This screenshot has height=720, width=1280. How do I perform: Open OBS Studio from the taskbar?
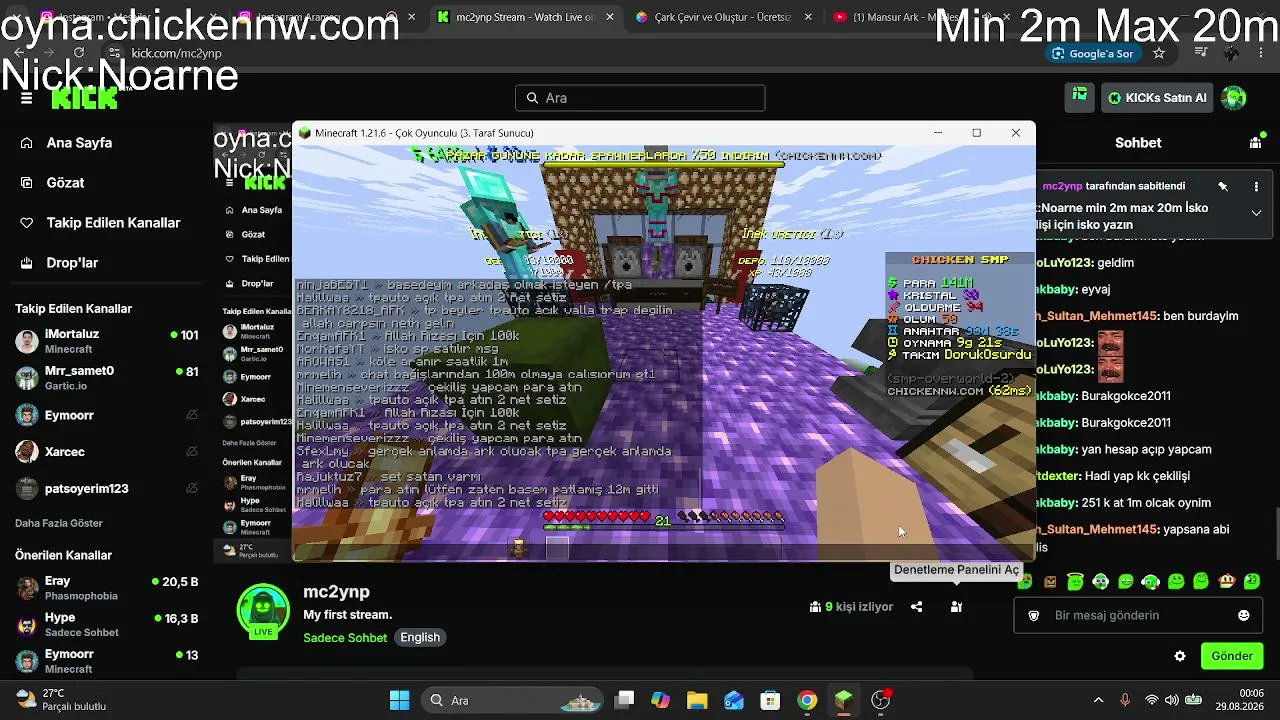880,700
